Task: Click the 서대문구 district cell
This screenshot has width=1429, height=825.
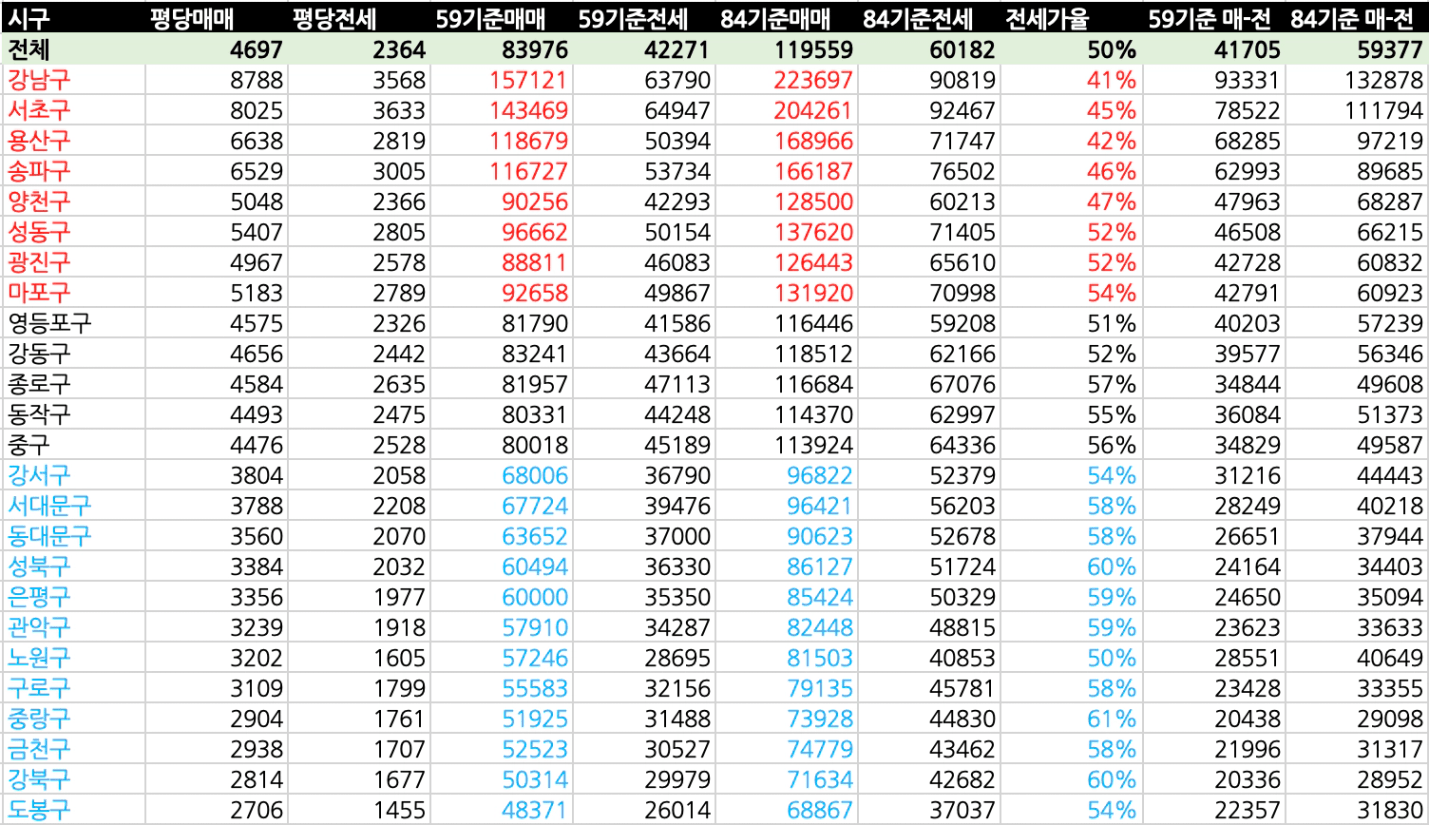Action: 49,506
